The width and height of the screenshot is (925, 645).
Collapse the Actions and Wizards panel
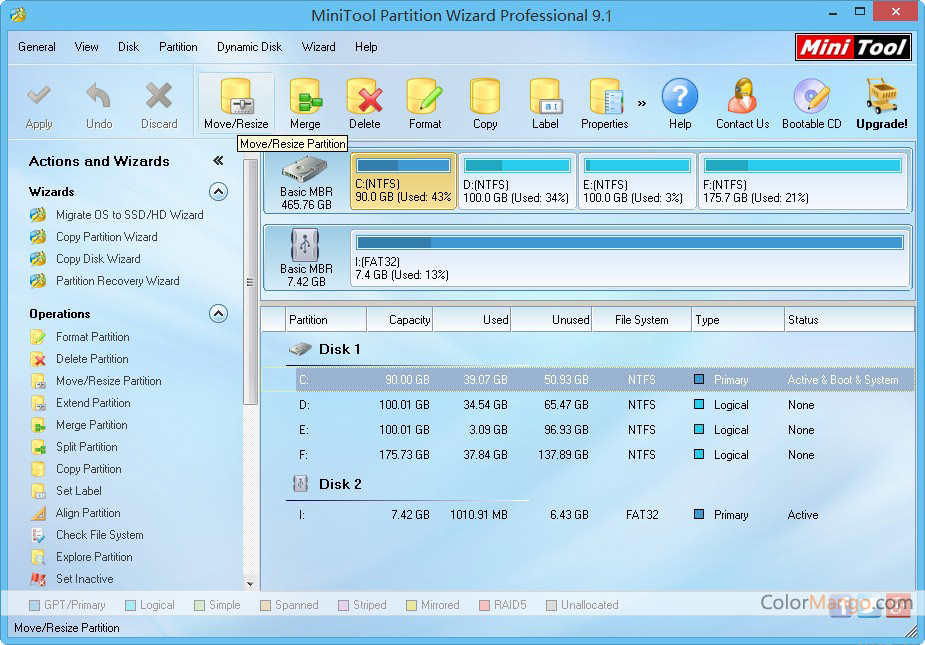(x=218, y=161)
